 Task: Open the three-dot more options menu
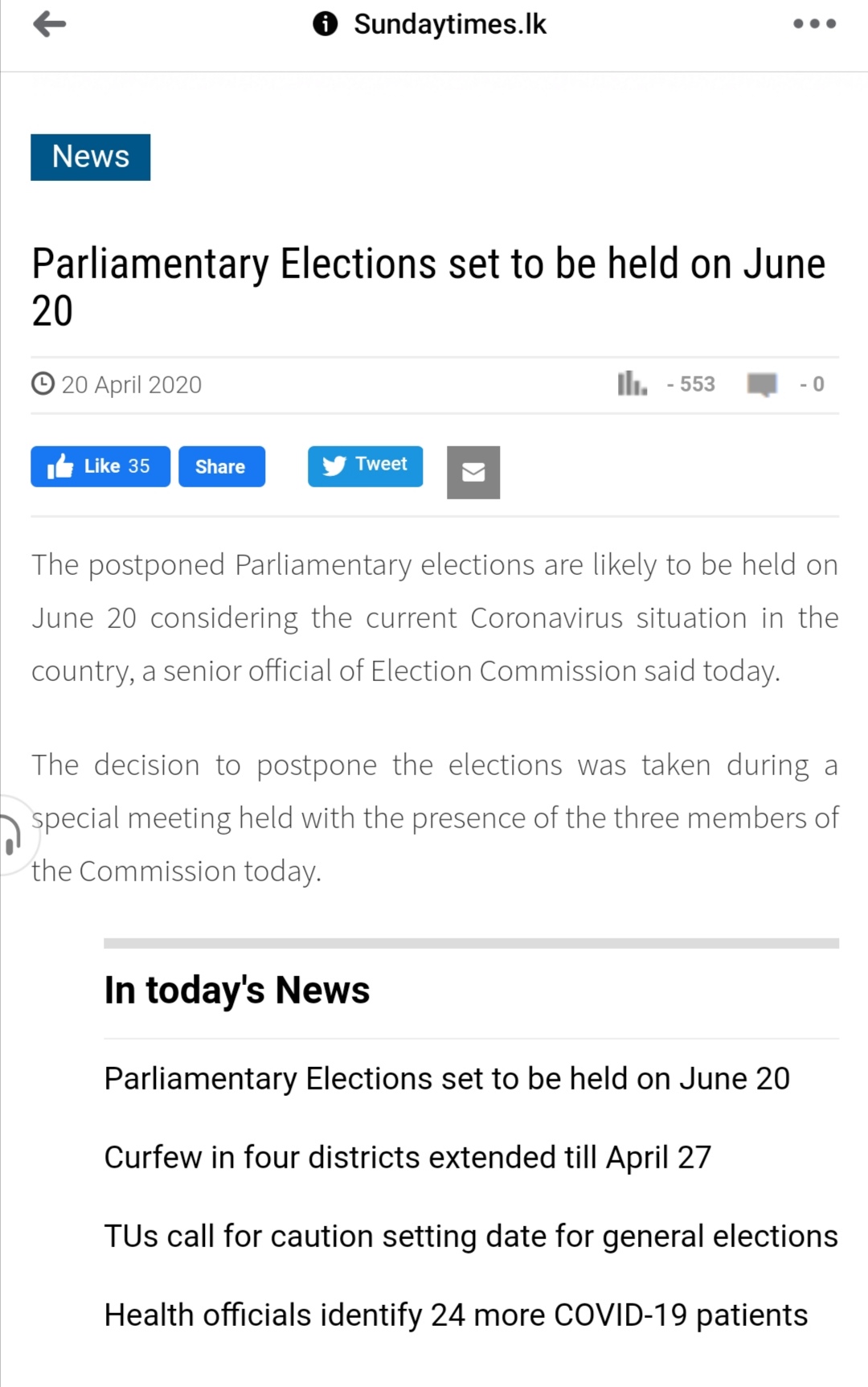point(814,24)
